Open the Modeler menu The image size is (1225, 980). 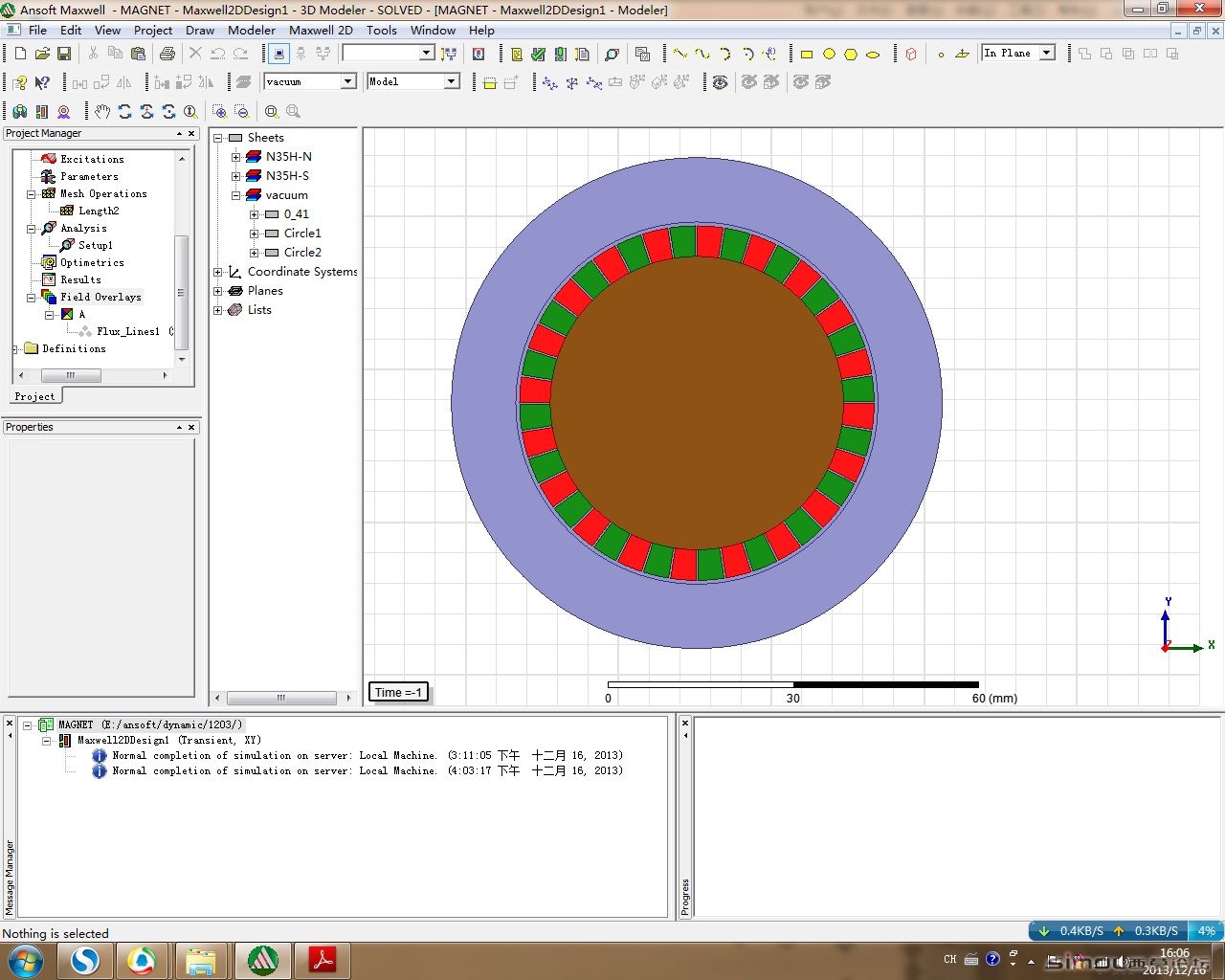tap(252, 30)
